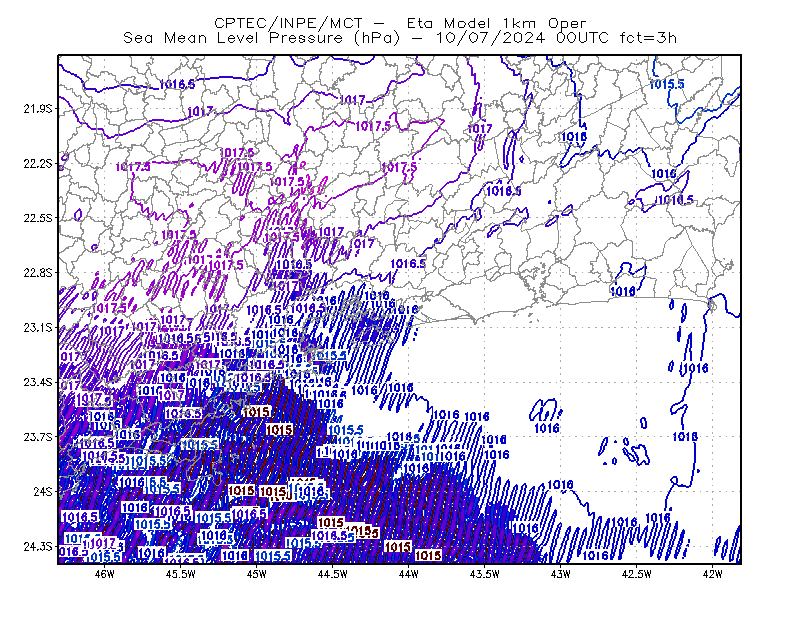
Task: Select the 42.5W longitude tick label
Action: point(636,574)
